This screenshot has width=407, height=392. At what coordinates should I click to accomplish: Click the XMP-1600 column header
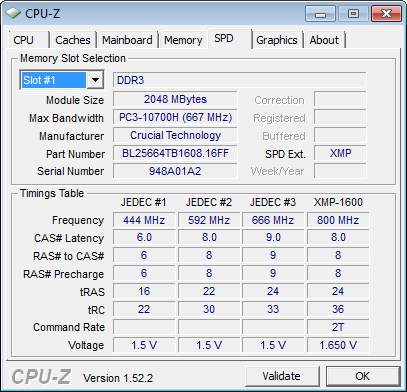click(x=338, y=202)
